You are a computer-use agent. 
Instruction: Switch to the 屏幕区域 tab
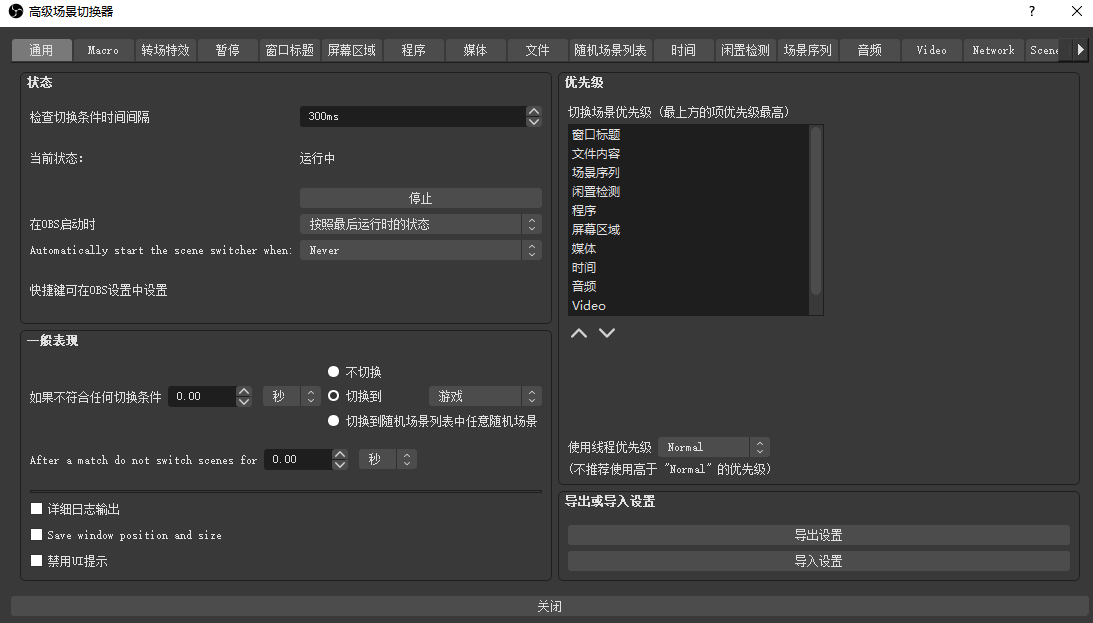[351, 50]
